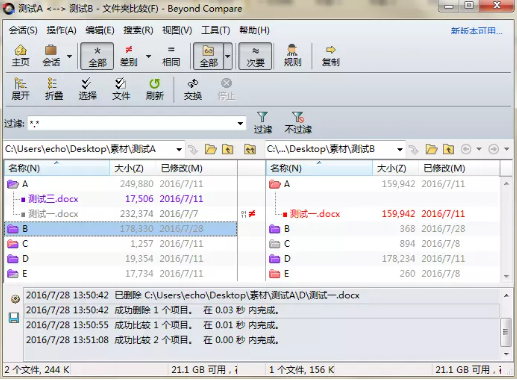Click the 选择 select-all button

click(x=87, y=89)
